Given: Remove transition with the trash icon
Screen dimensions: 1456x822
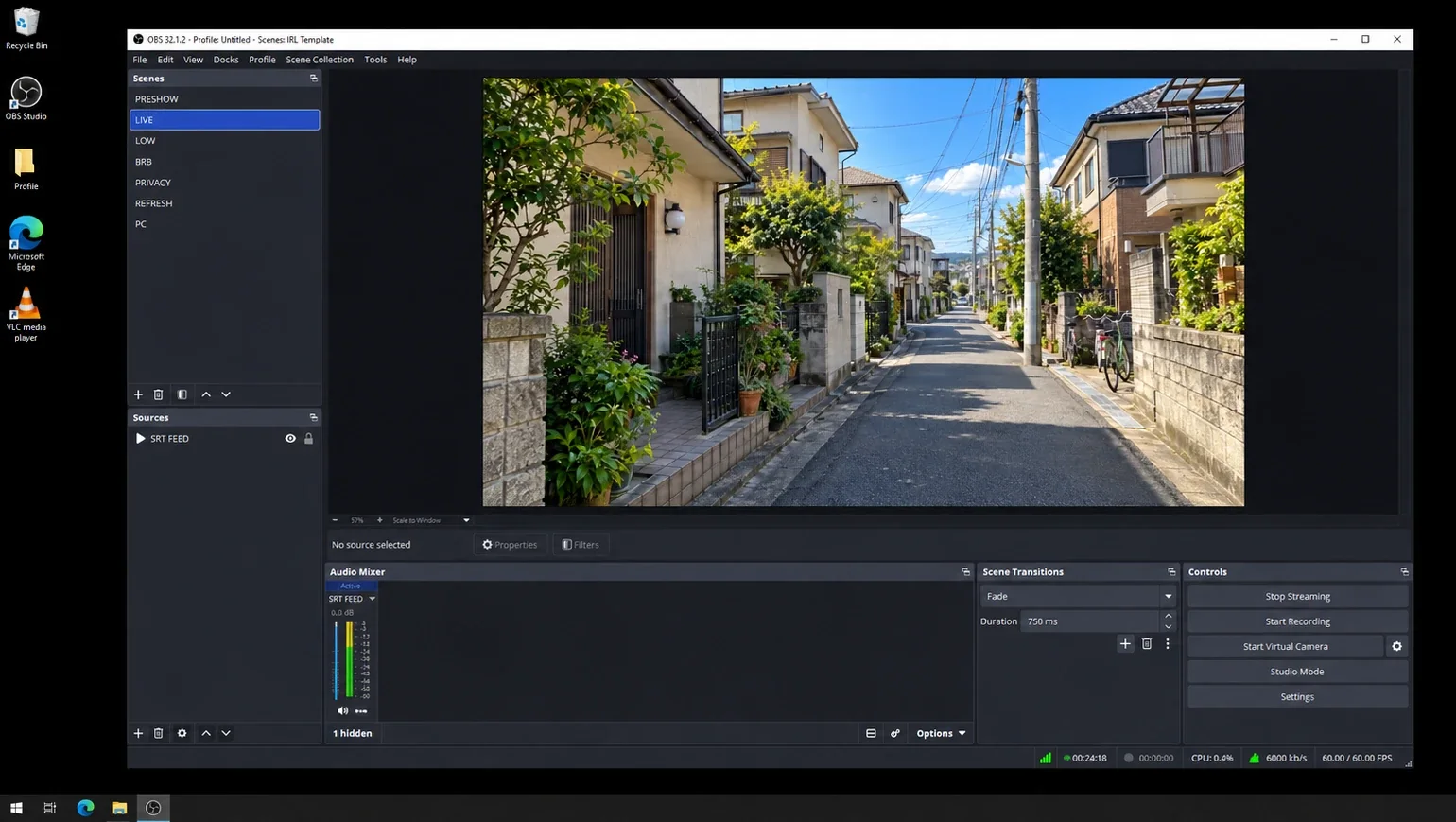Looking at the screenshot, I should pyautogui.click(x=1147, y=644).
